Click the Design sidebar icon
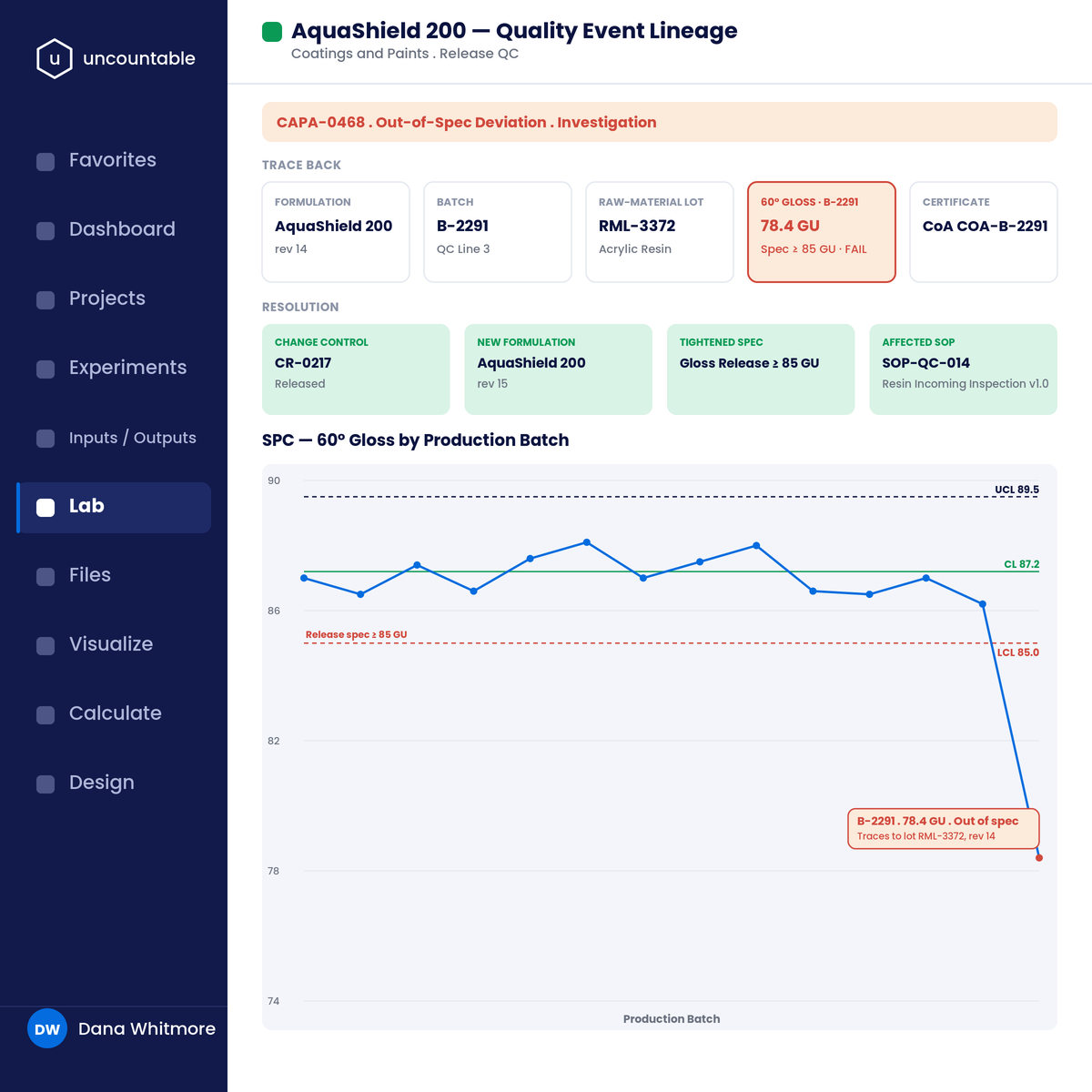The image size is (1092, 1092). 45,784
